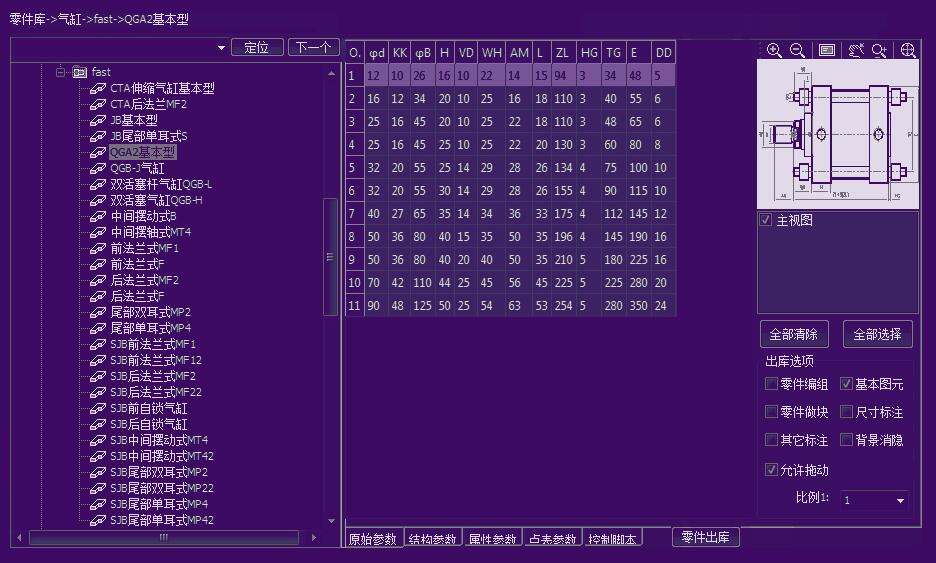Click part icon beside SJB后法兰式MF2
Image resolution: width=936 pixels, height=563 pixels.
98,377
